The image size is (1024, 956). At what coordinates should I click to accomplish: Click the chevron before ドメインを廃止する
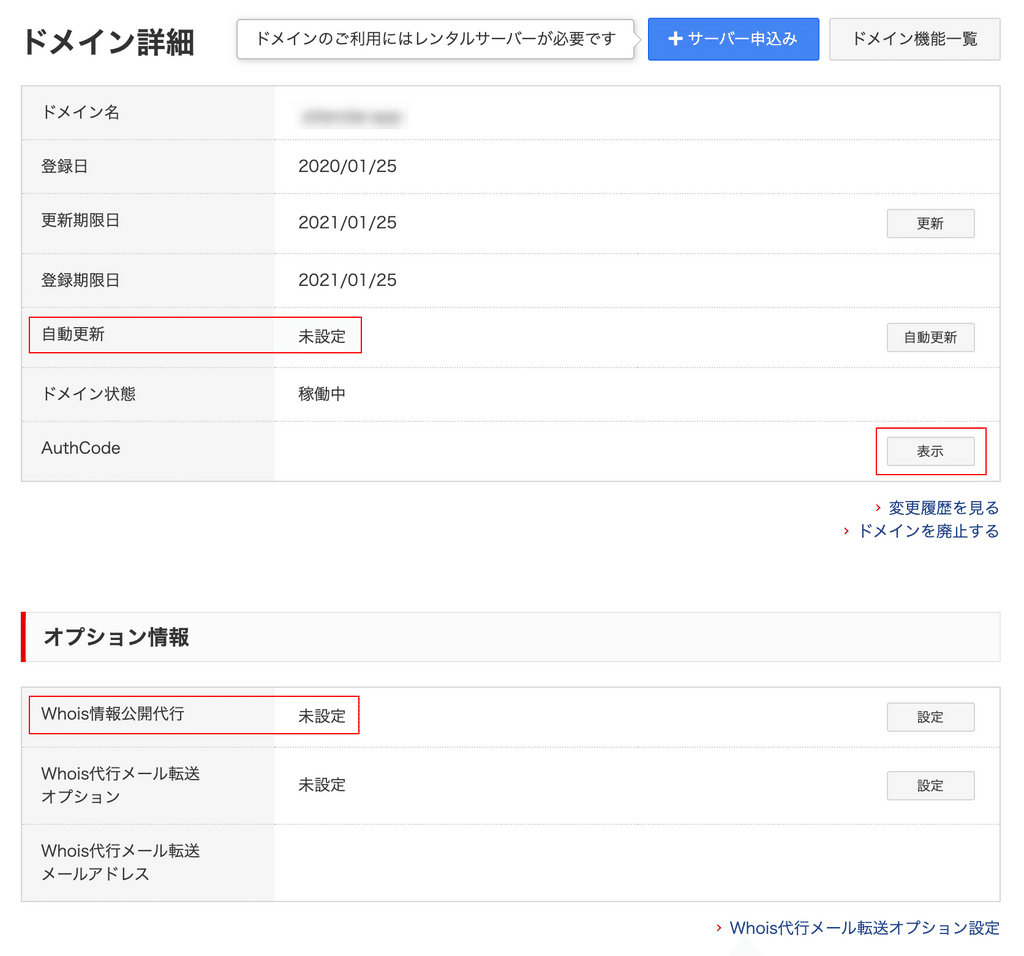click(847, 531)
